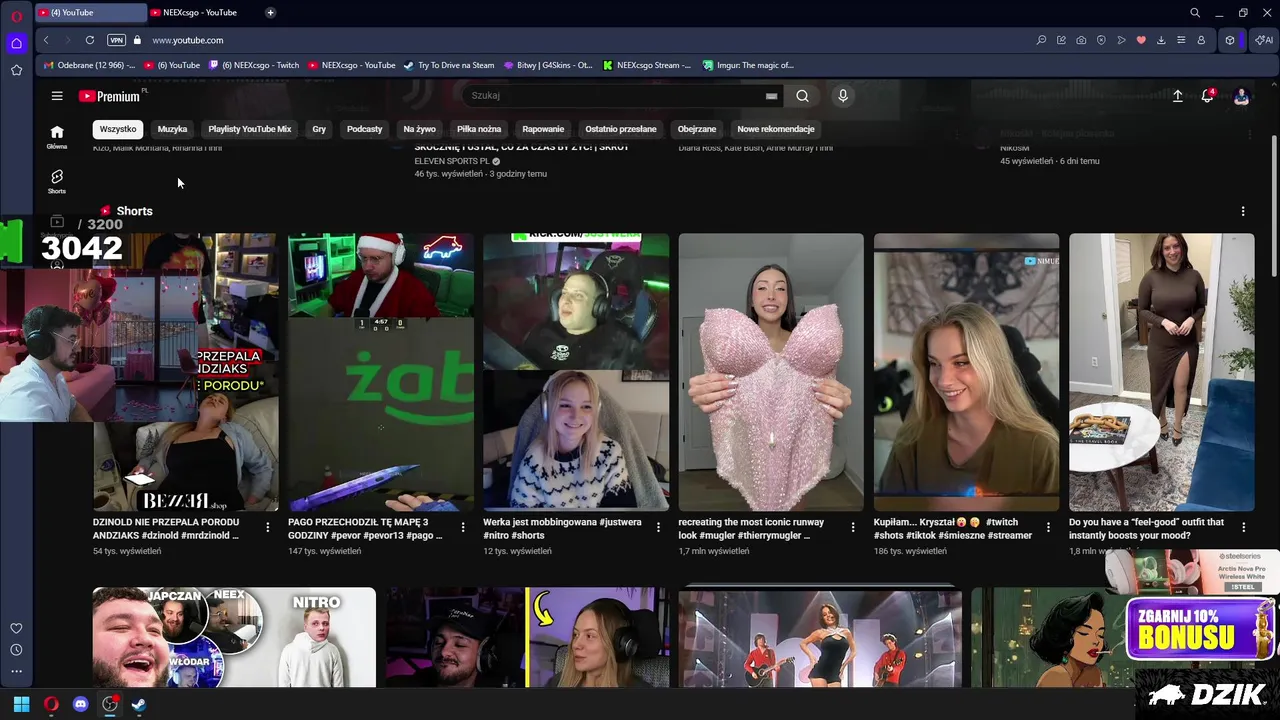
Task: Open Odebrane Gmail bookmark
Action: pyautogui.click(x=89, y=65)
